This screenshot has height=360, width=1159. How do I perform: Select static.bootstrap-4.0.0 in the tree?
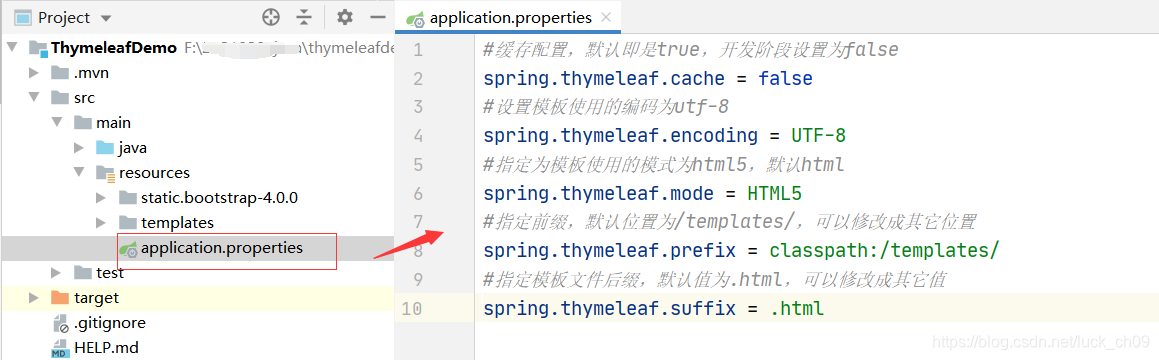pyautogui.click(x=197, y=198)
